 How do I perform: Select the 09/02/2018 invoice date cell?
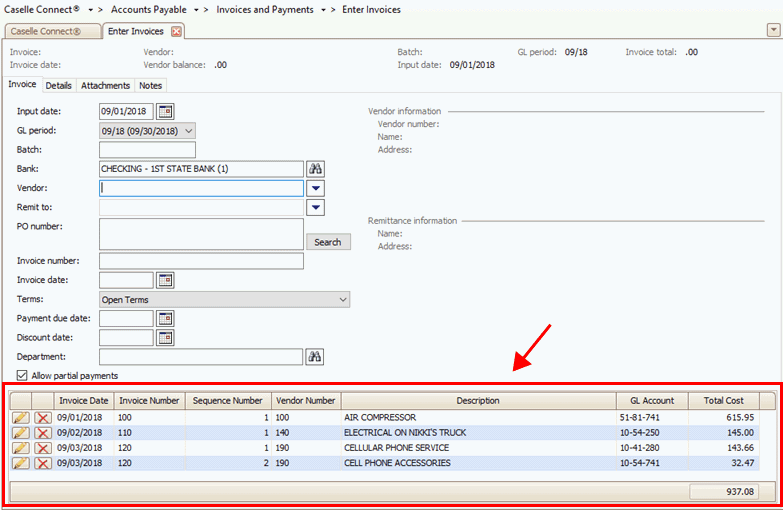[84, 433]
